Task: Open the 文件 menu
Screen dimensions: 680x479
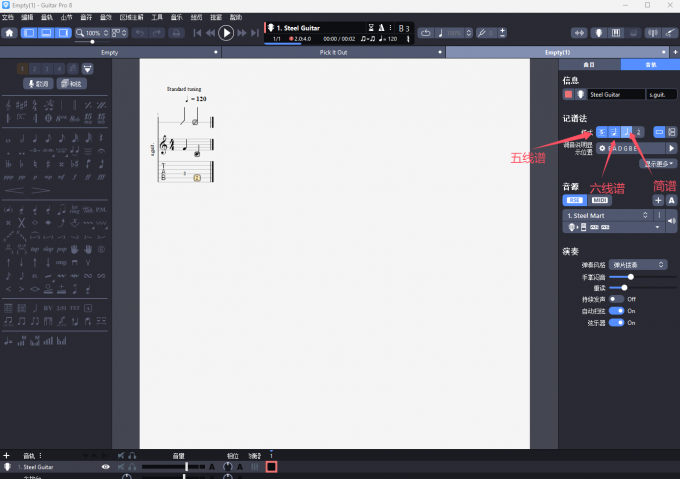Action: [8, 17]
